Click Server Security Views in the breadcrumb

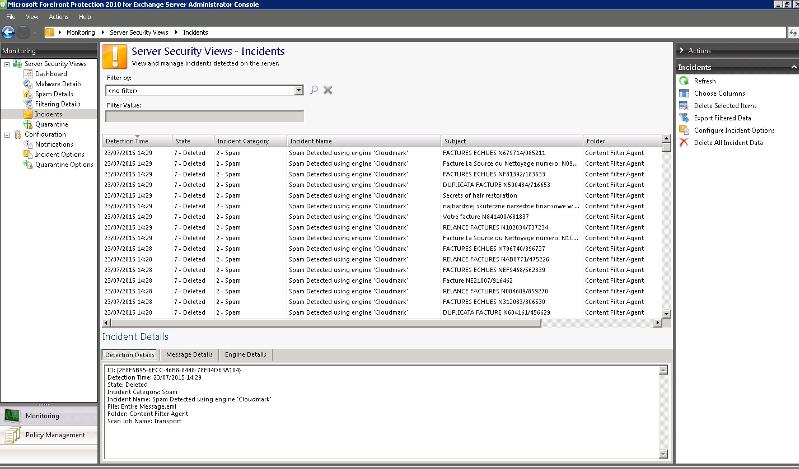coord(139,32)
